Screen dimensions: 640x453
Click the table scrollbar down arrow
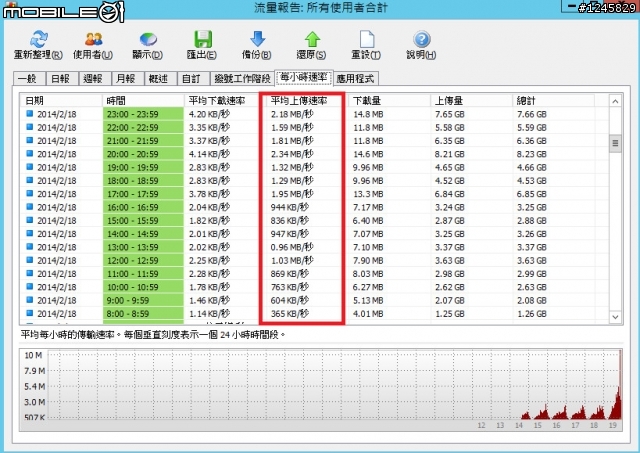(615, 317)
